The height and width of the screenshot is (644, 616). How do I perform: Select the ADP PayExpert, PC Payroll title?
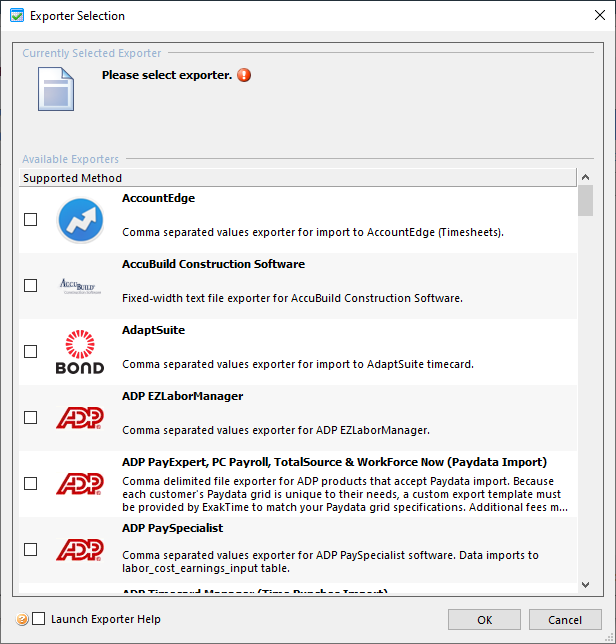pyautogui.click(x=334, y=462)
